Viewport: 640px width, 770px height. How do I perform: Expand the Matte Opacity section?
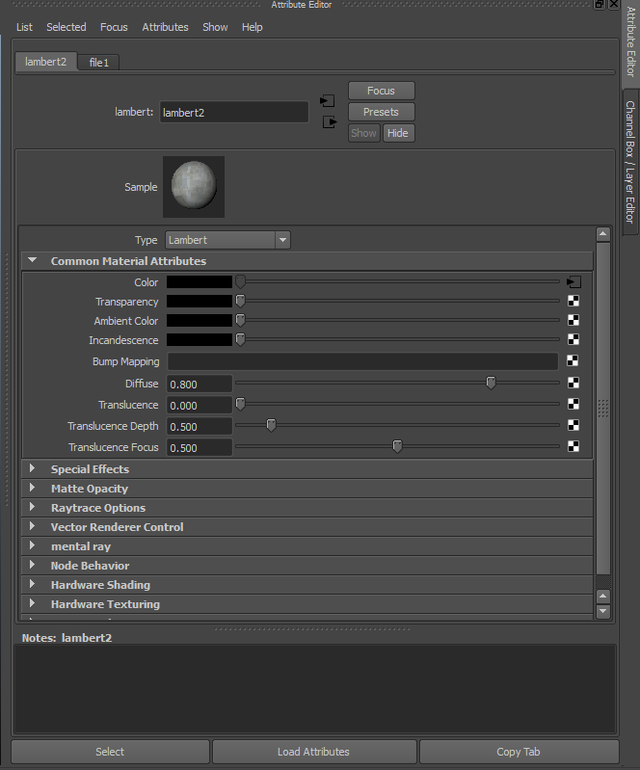pos(32,488)
